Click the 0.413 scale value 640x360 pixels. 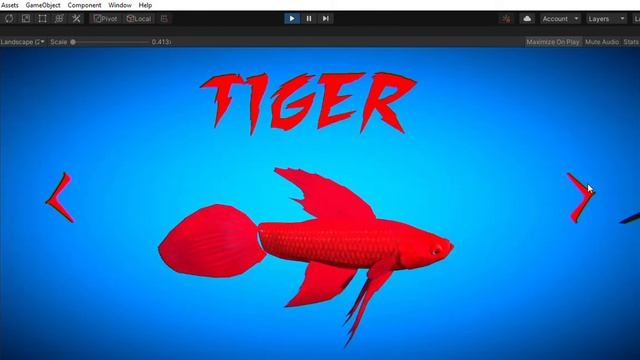pos(161,42)
